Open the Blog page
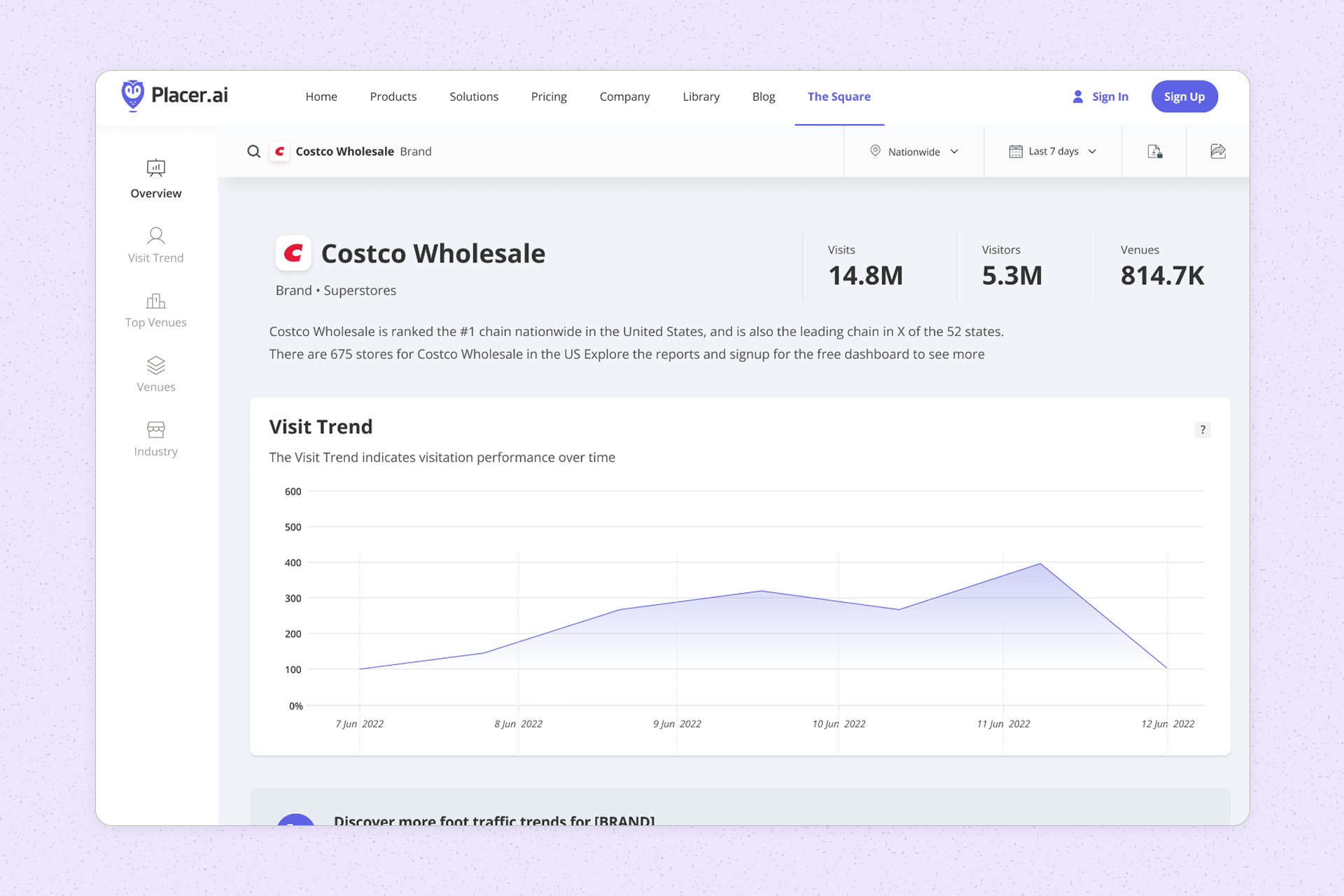 (764, 97)
